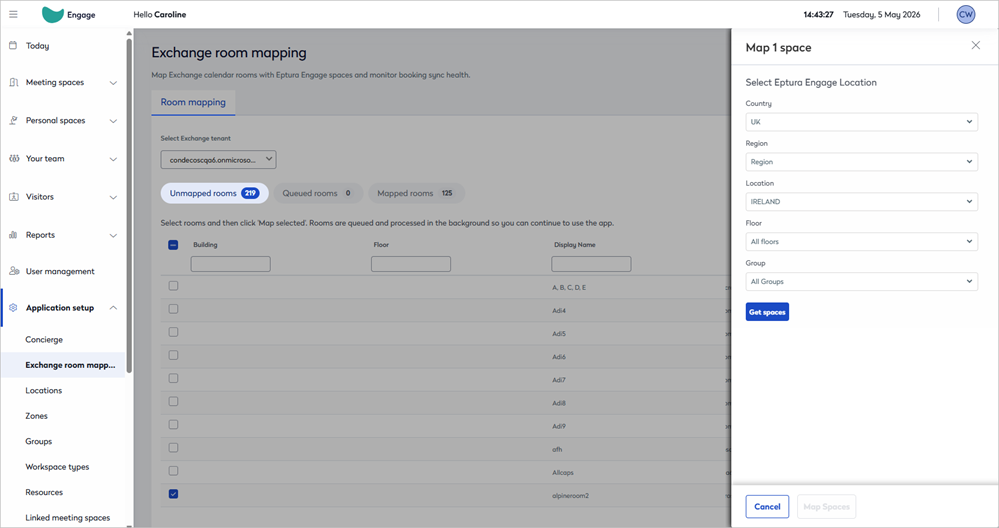Click the Engage logo
The image size is (999, 528).
(69, 14)
